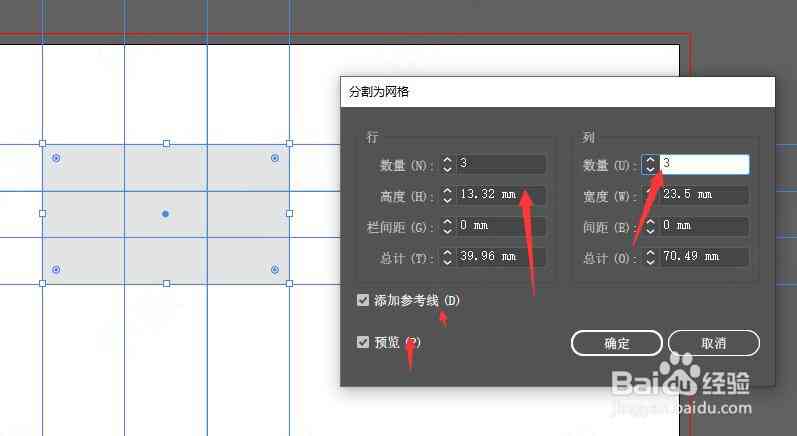The height and width of the screenshot is (436, 797).
Task: Click the right-middle selection handle
Action: (289, 213)
